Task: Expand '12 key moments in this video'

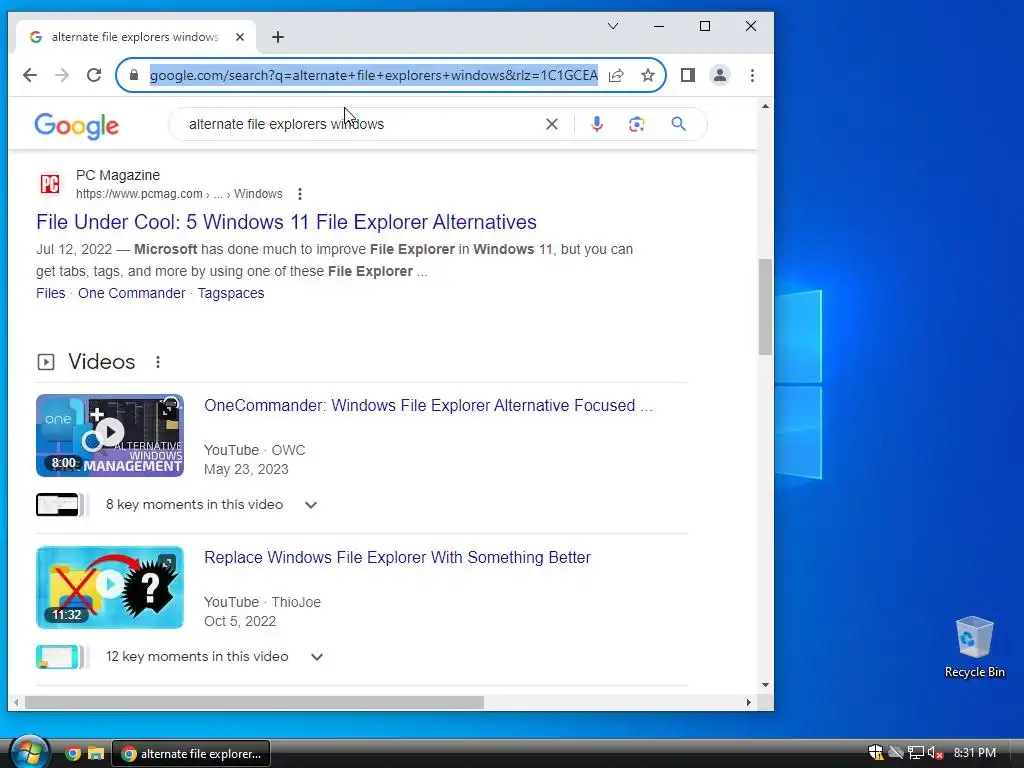Action: (317, 657)
